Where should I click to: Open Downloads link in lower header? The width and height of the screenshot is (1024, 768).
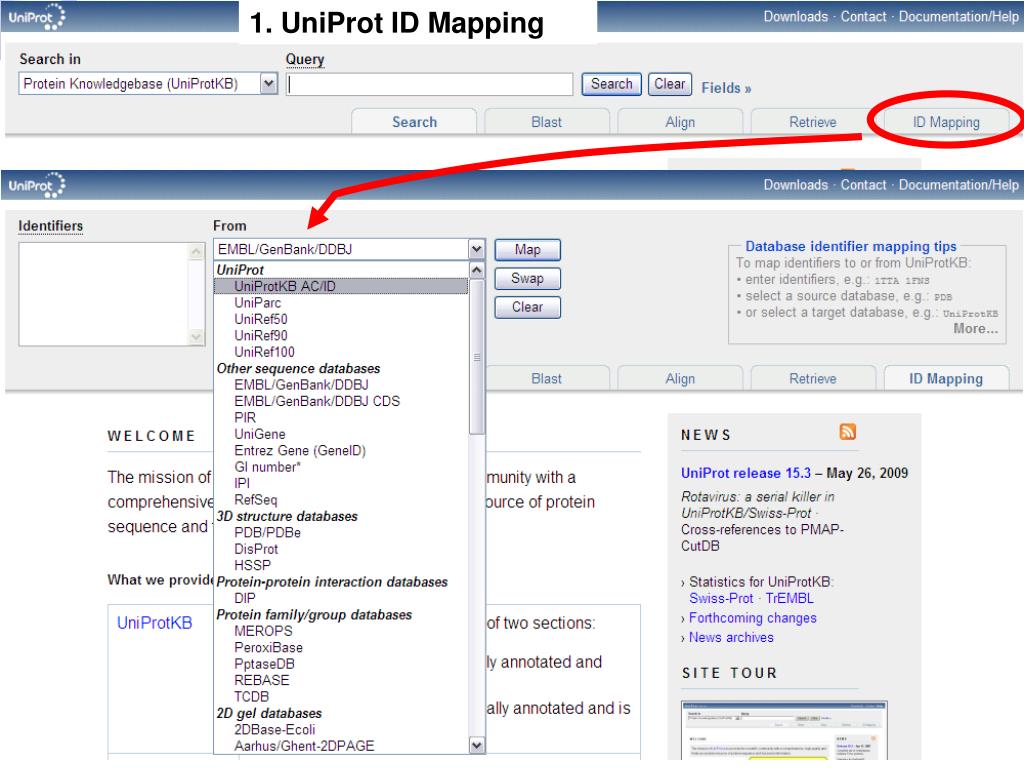pyautogui.click(x=795, y=185)
